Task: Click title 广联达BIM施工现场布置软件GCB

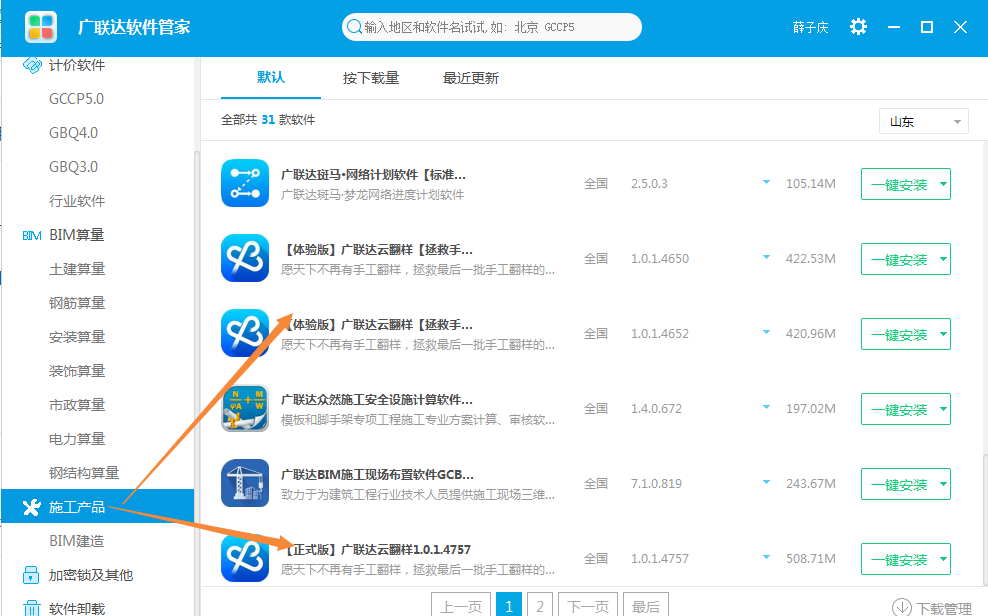Action: 377,474
